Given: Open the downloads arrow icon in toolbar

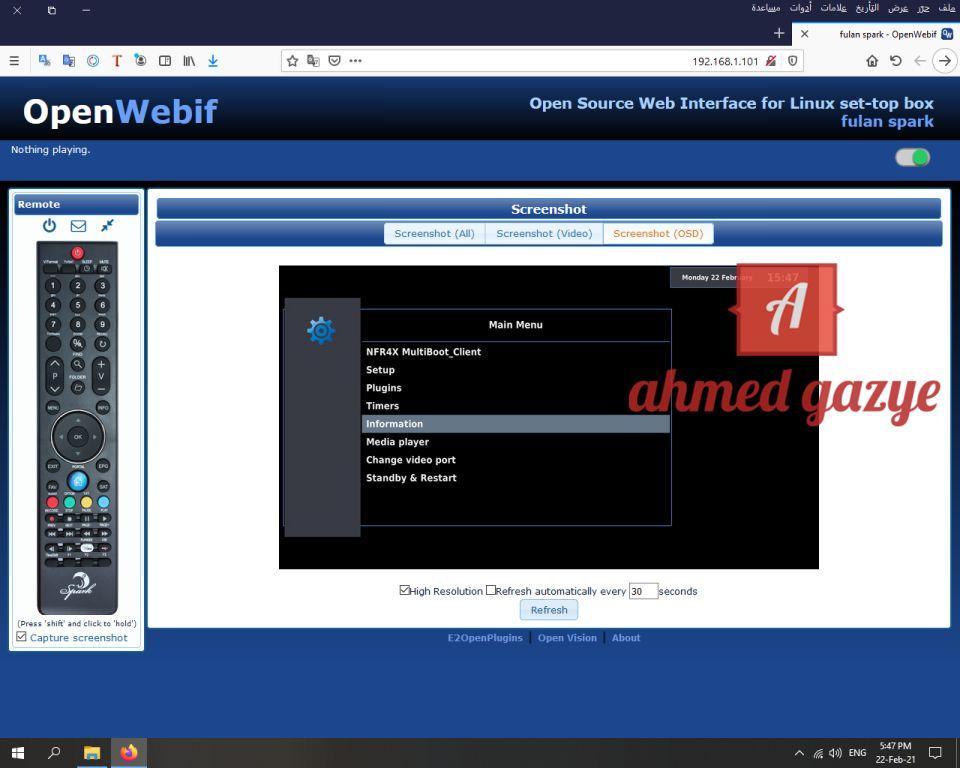Looking at the screenshot, I should click(x=213, y=61).
